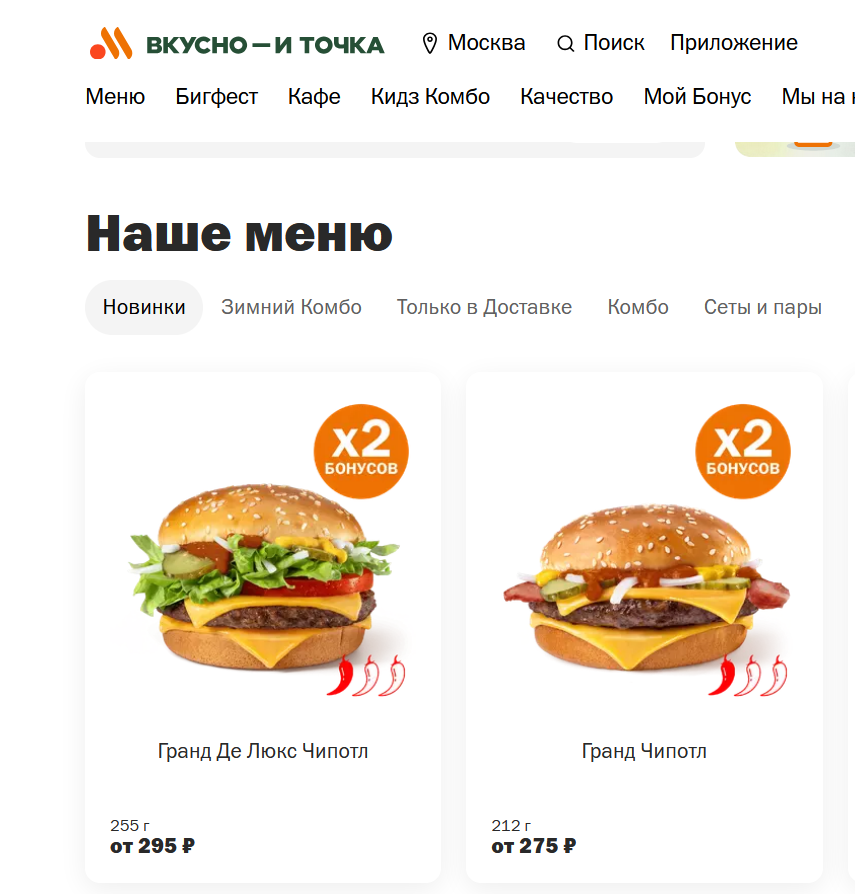
Task: Select the Новинки category tab
Action: click(x=144, y=307)
